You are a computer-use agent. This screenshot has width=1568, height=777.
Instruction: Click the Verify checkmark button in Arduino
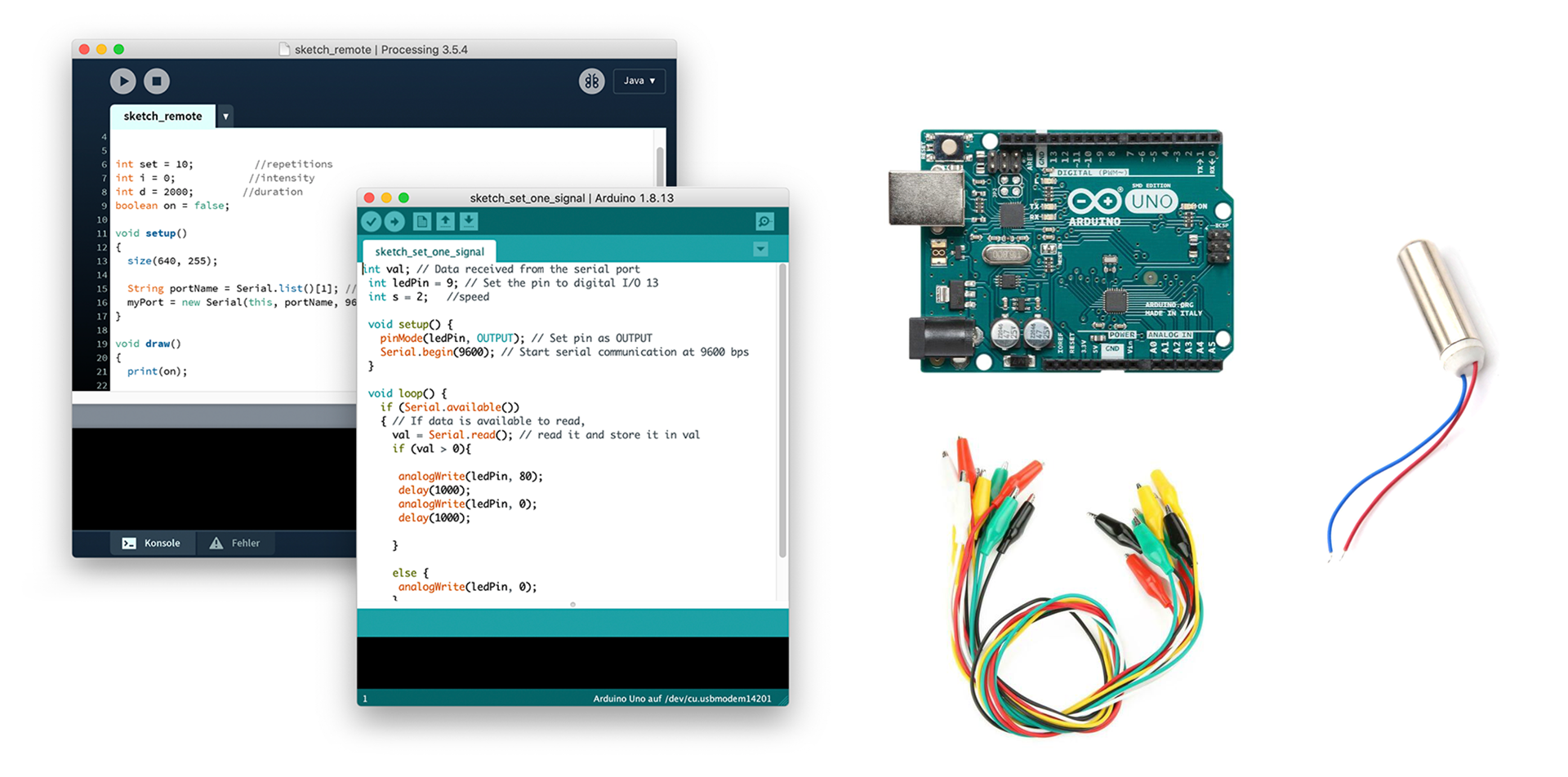pyautogui.click(x=372, y=221)
